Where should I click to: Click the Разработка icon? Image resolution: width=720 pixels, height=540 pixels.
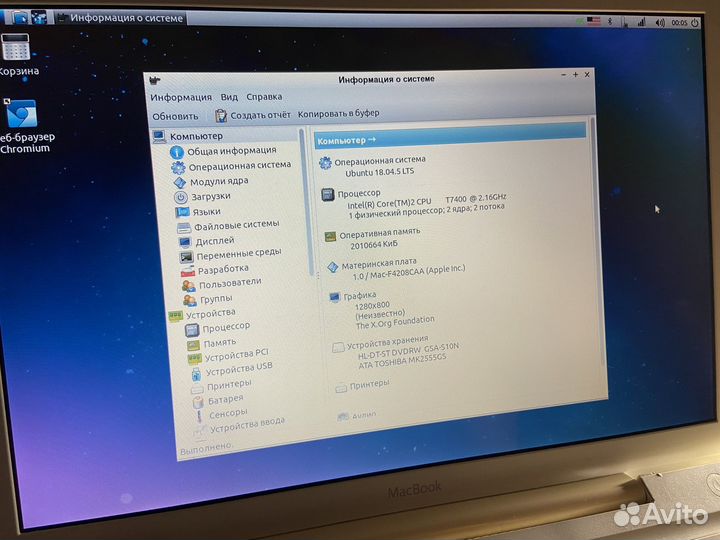[x=188, y=271]
